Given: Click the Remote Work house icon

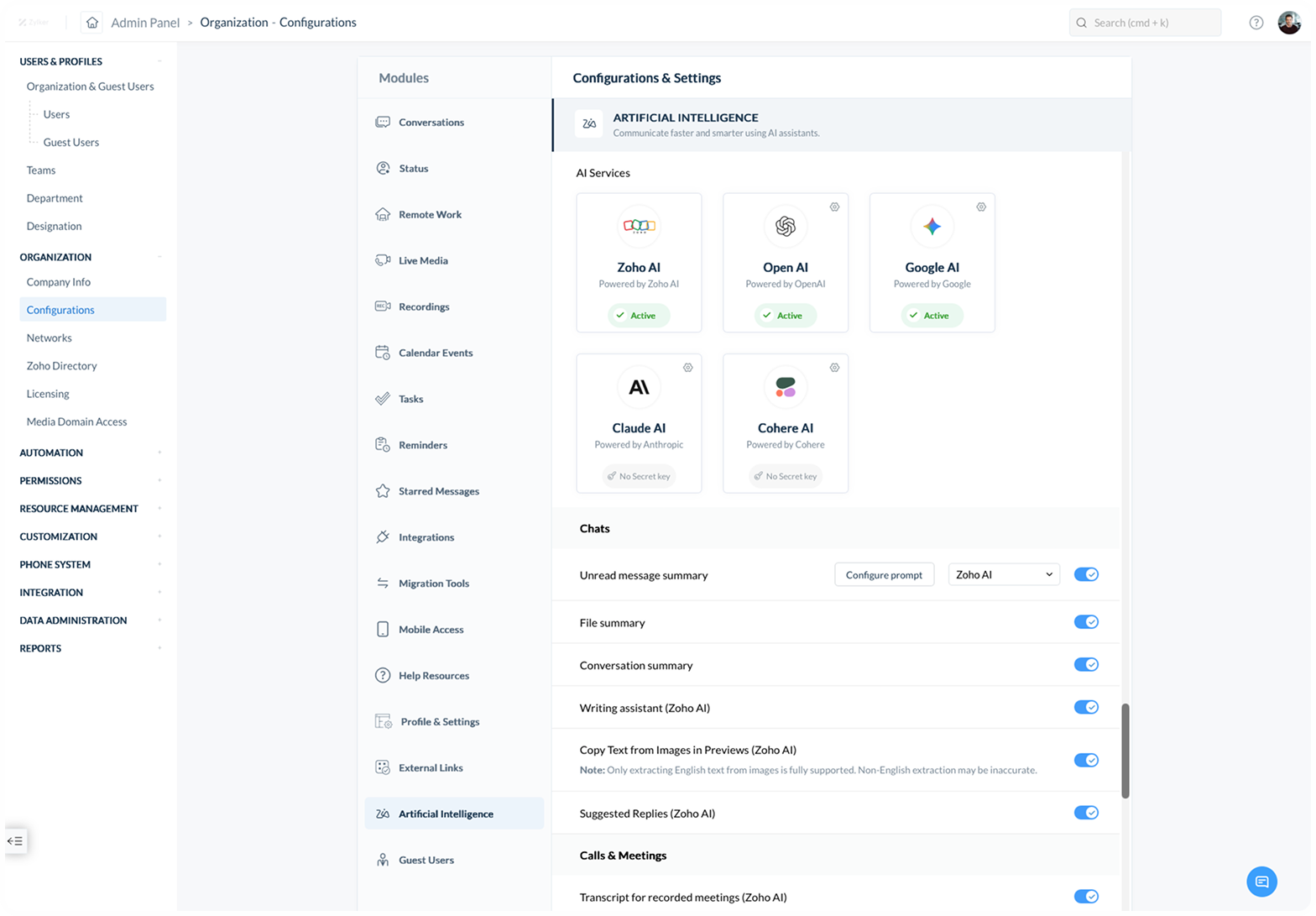Looking at the screenshot, I should point(383,214).
